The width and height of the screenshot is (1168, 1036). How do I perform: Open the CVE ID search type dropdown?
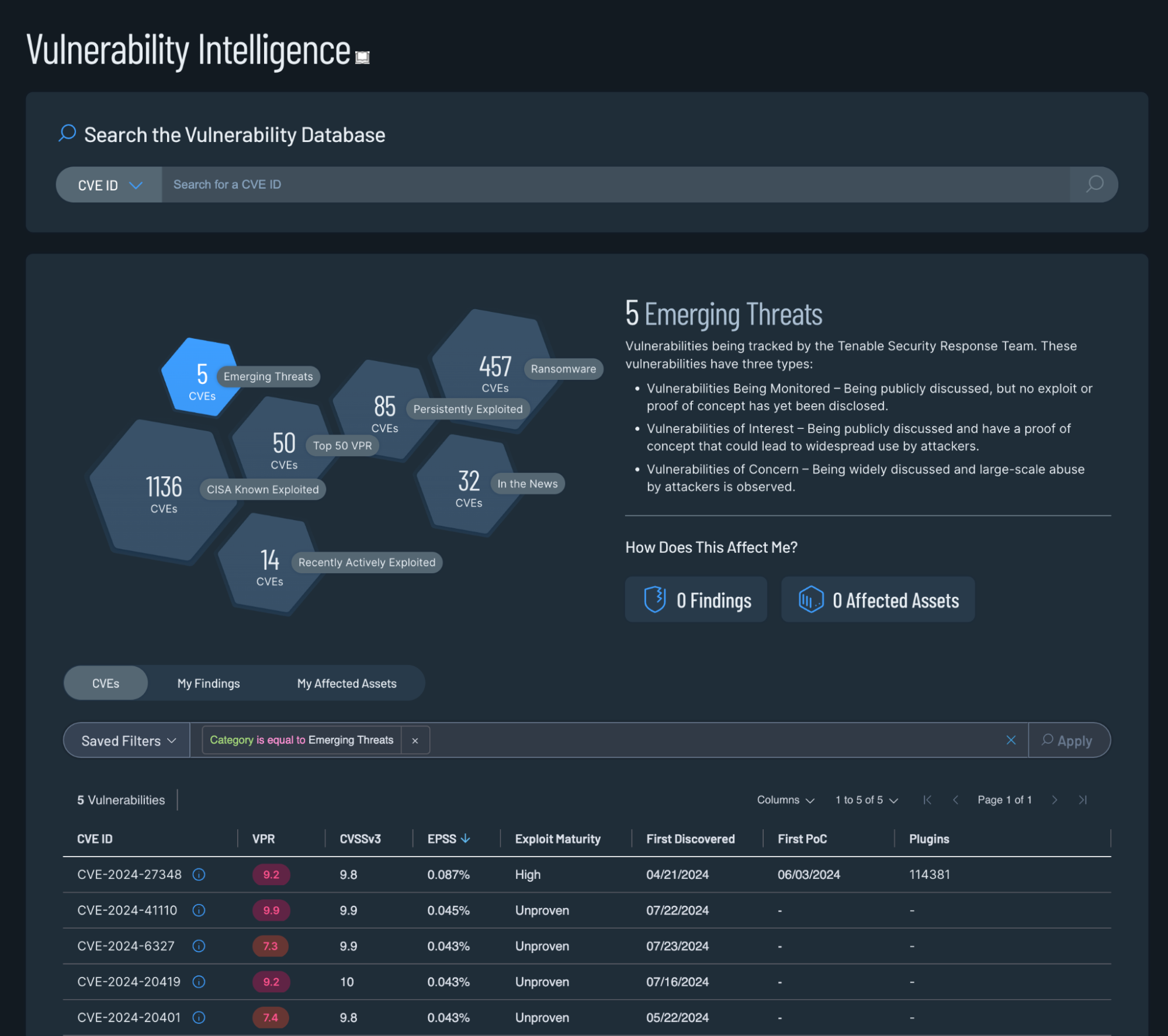[108, 185]
